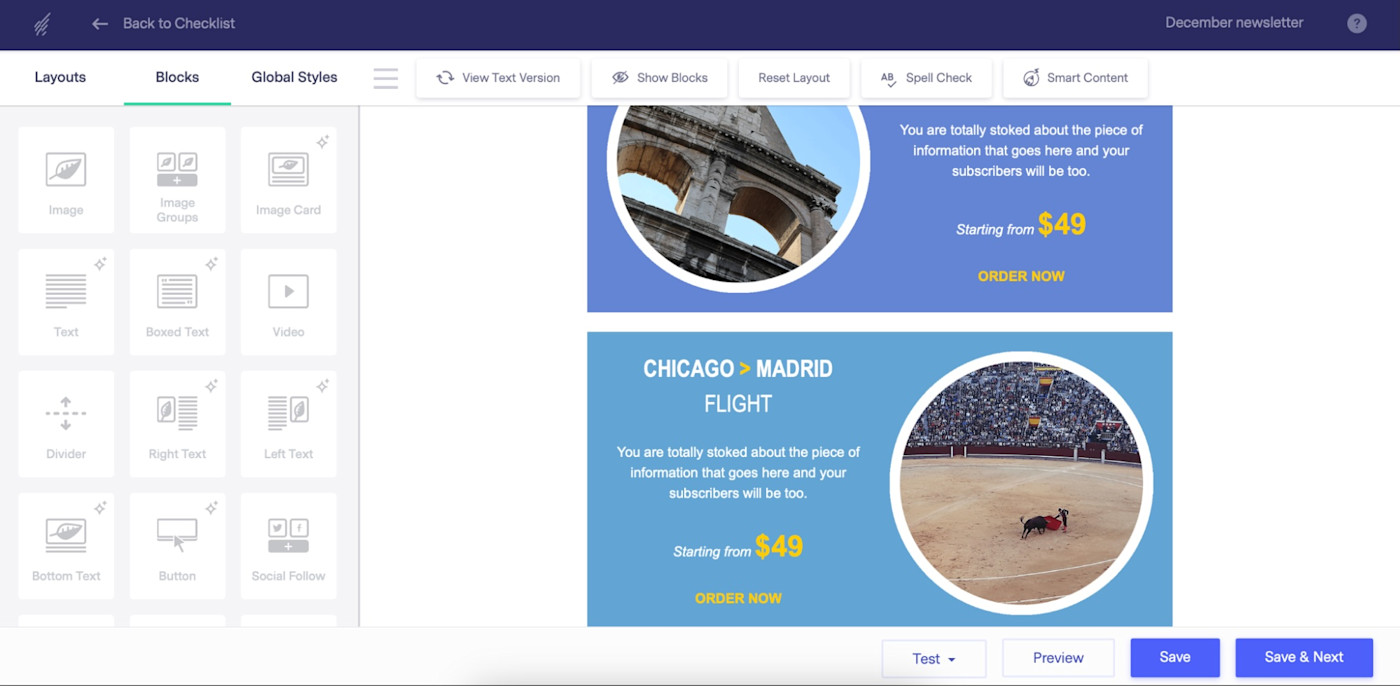1400x686 pixels.
Task: Click sparkle icon on Button block
Action: point(211,508)
